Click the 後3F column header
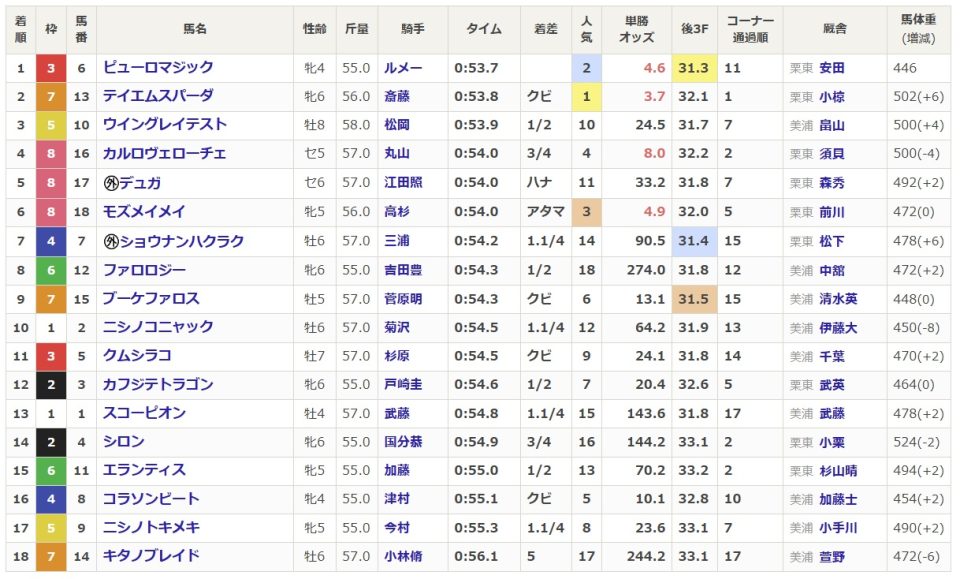The width and height of the screenshot is (960, 579). (693, 30)
